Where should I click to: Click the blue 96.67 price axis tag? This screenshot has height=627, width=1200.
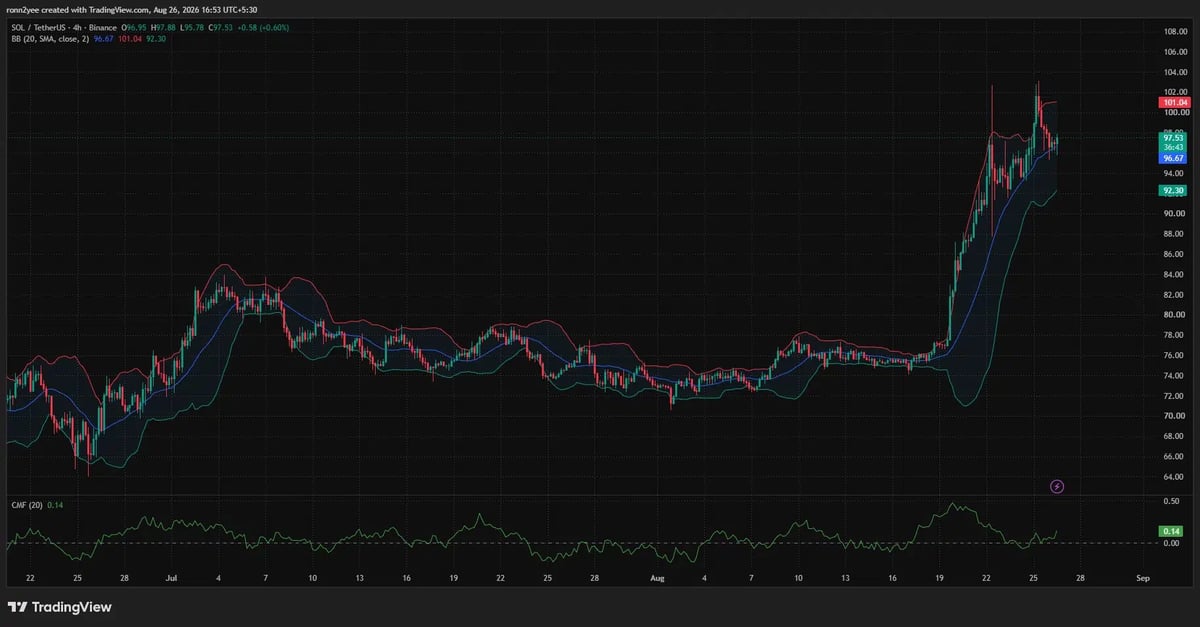click(1173, 158)
